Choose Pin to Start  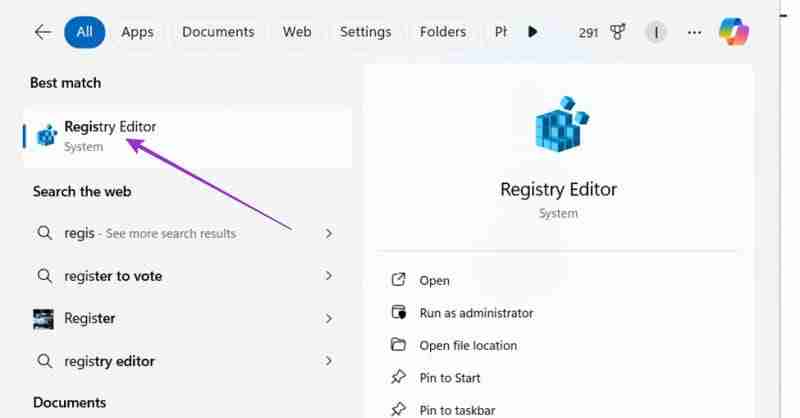(450, 378)
